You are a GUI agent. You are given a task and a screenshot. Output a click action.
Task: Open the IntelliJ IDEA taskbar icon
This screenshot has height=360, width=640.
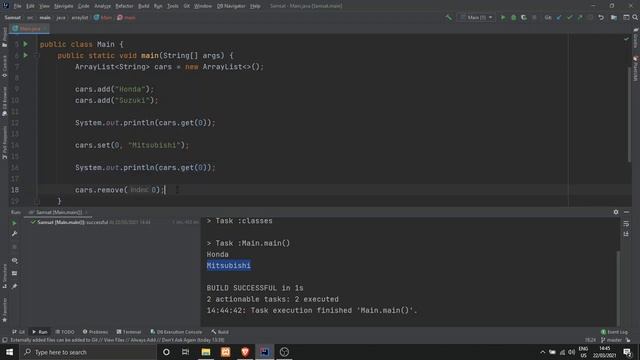click(x=264, y=352)
